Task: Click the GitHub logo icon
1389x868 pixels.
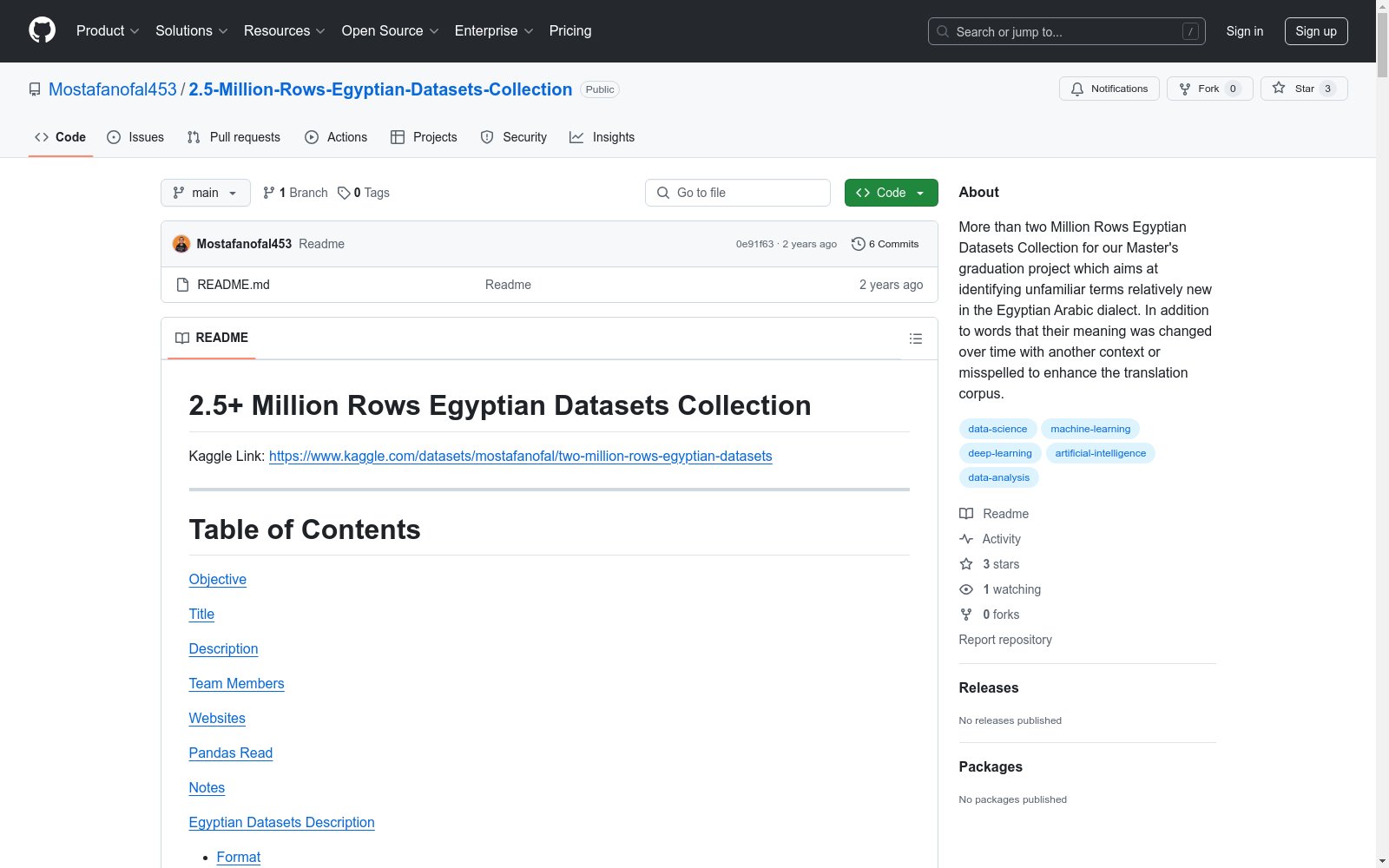Action: click(x=42, y=30)
